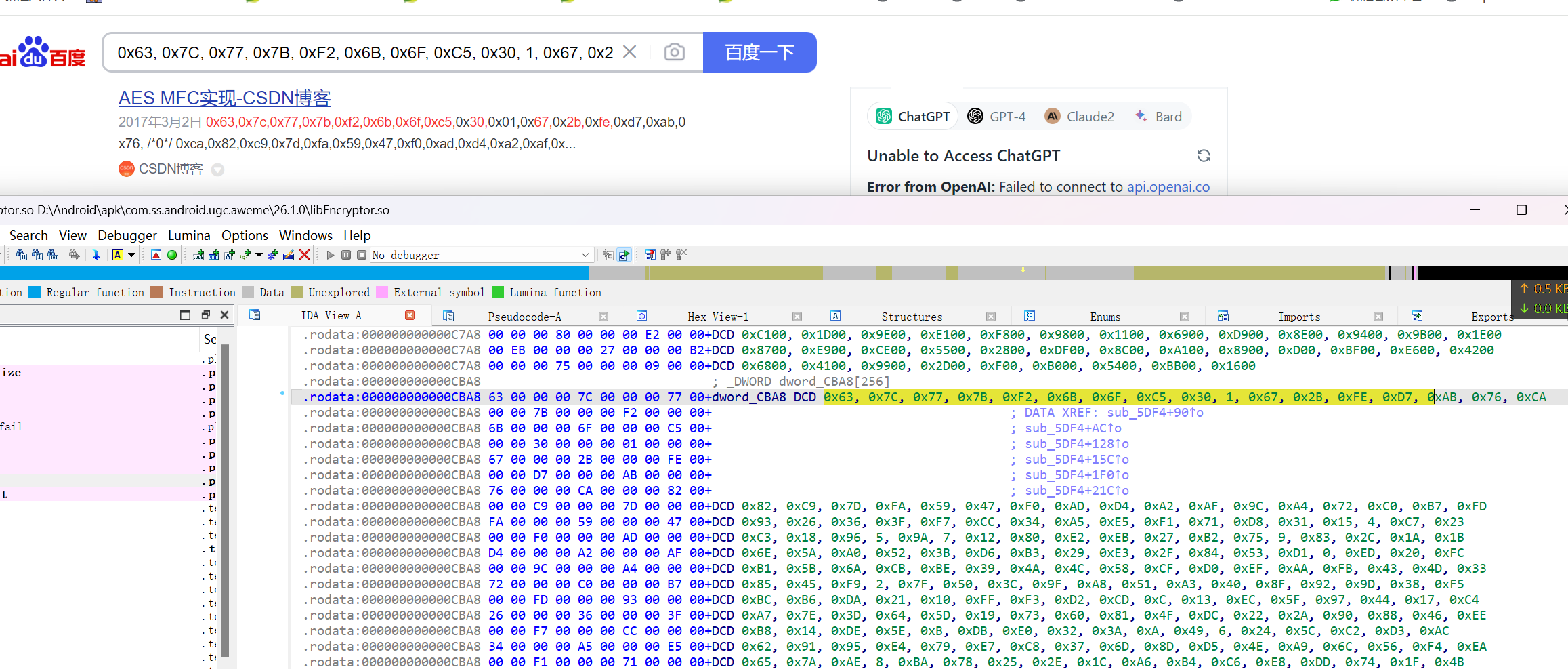The height and width of the screenshot is (669, 1568).
Task: Open the dropdown arrow next to yellow A icon
Action: (131, 255)
